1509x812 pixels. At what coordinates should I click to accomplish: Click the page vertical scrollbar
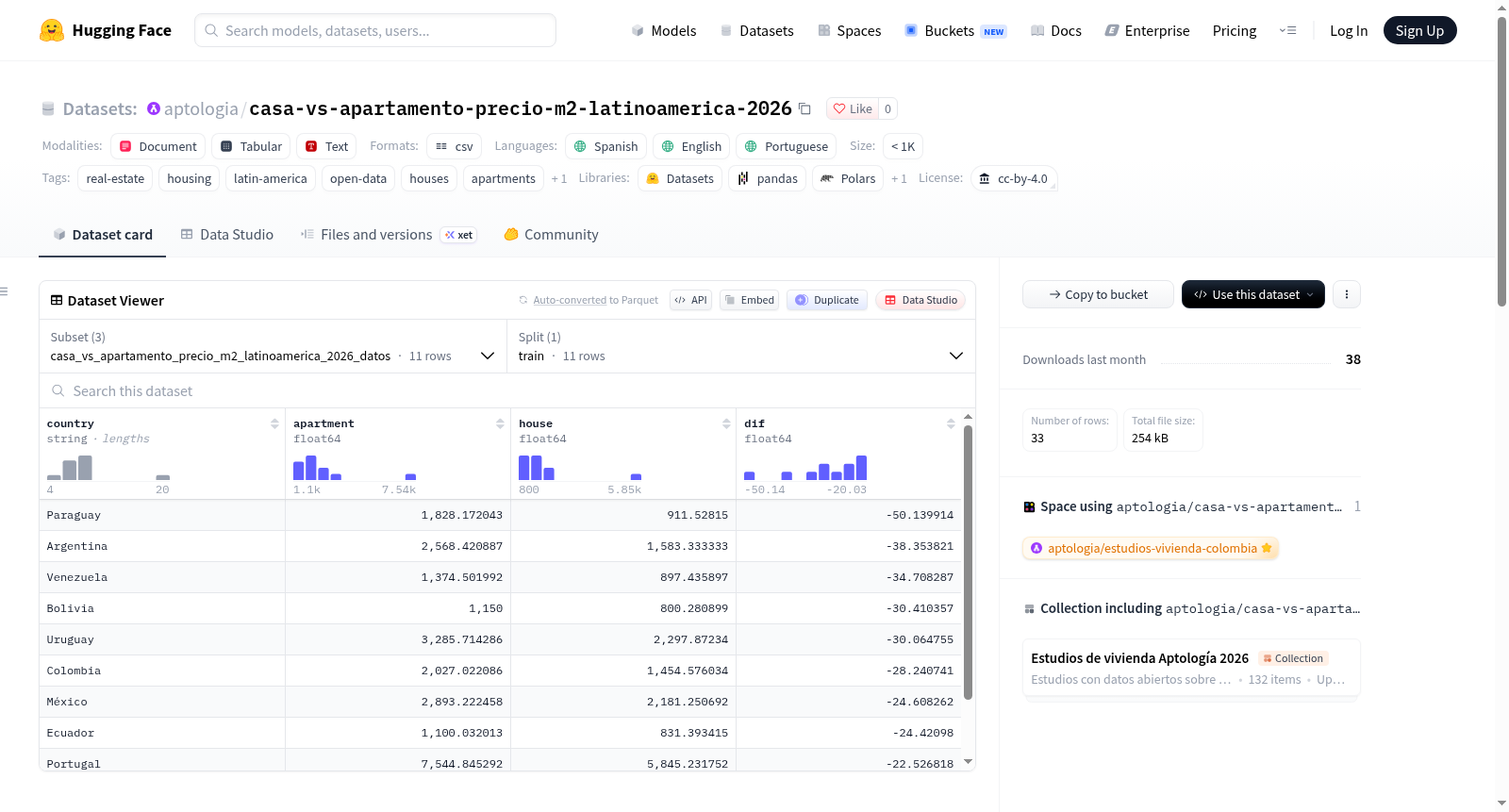(x=1501, y=160)
